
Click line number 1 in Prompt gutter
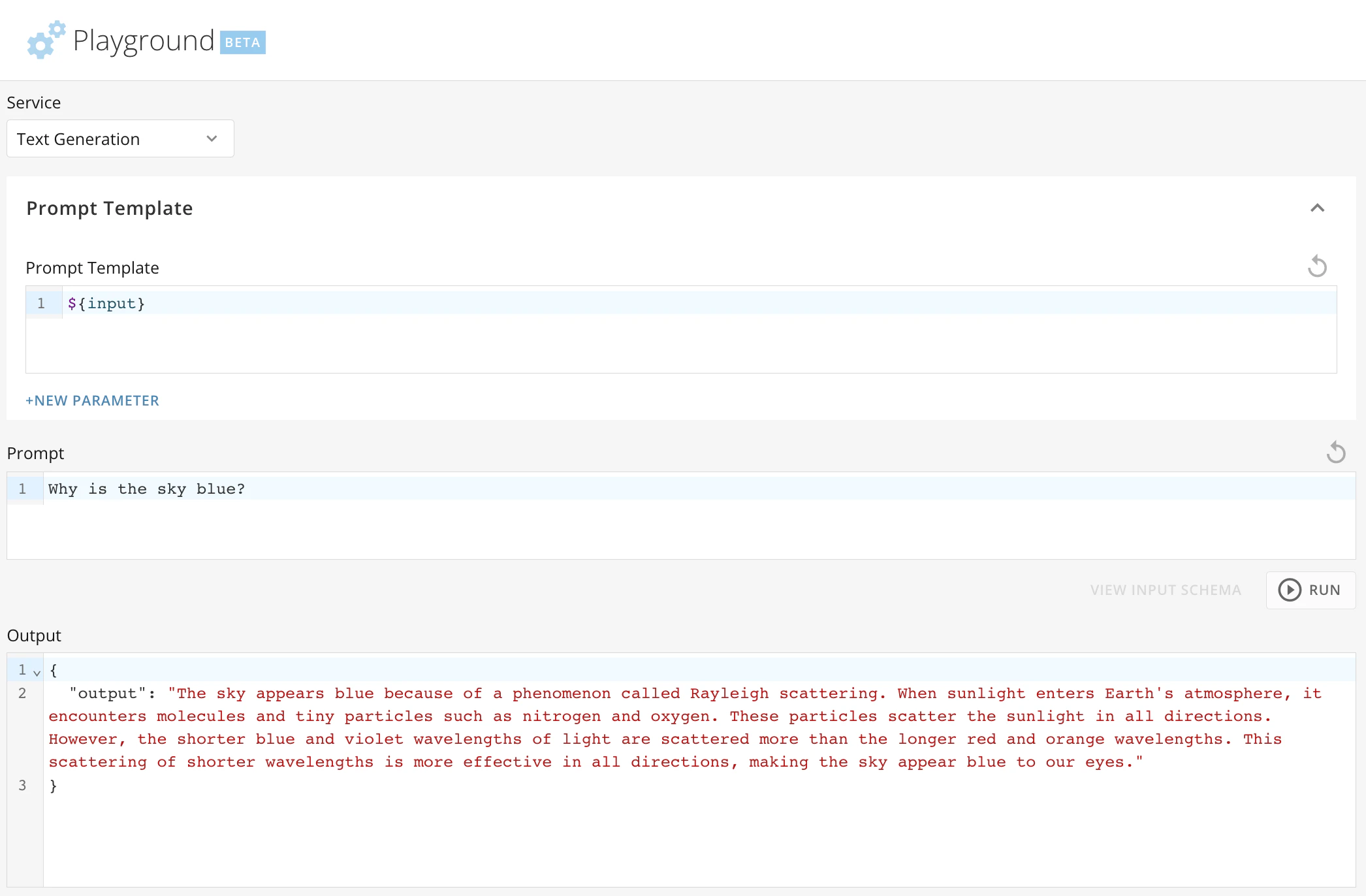(22, 488)
